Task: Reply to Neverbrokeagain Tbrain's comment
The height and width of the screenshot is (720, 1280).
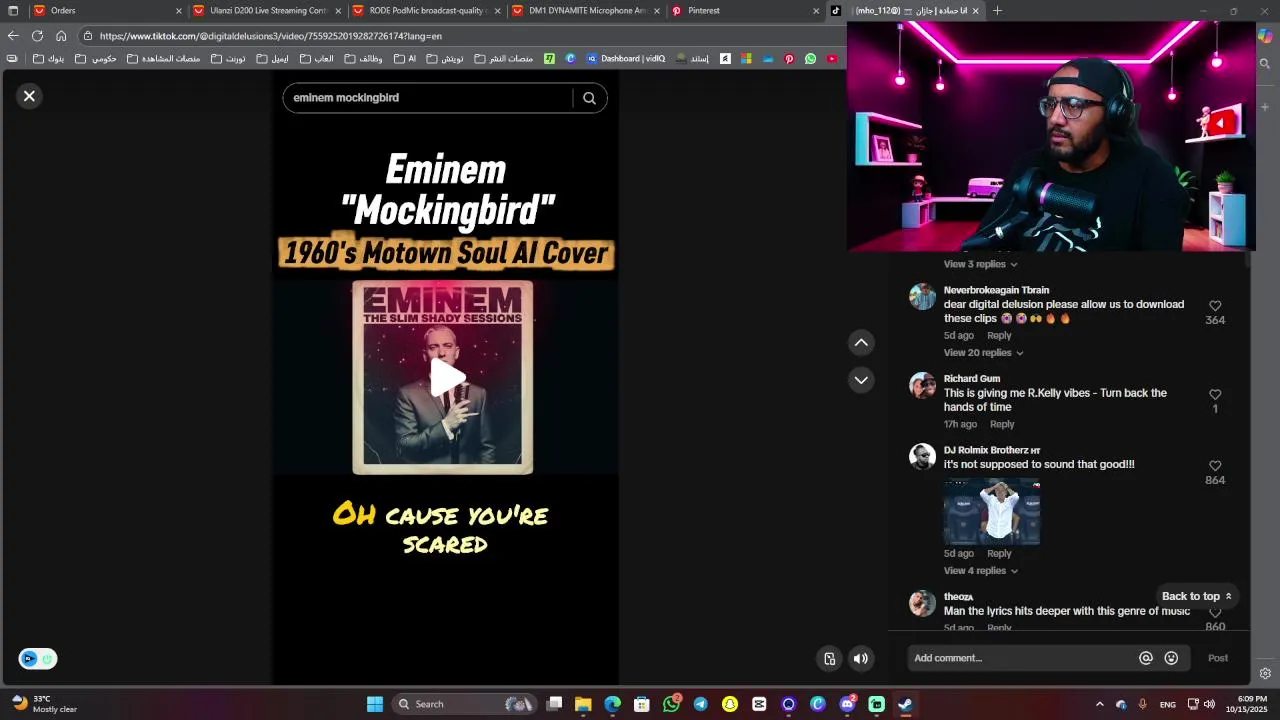Action: (999, 336)
